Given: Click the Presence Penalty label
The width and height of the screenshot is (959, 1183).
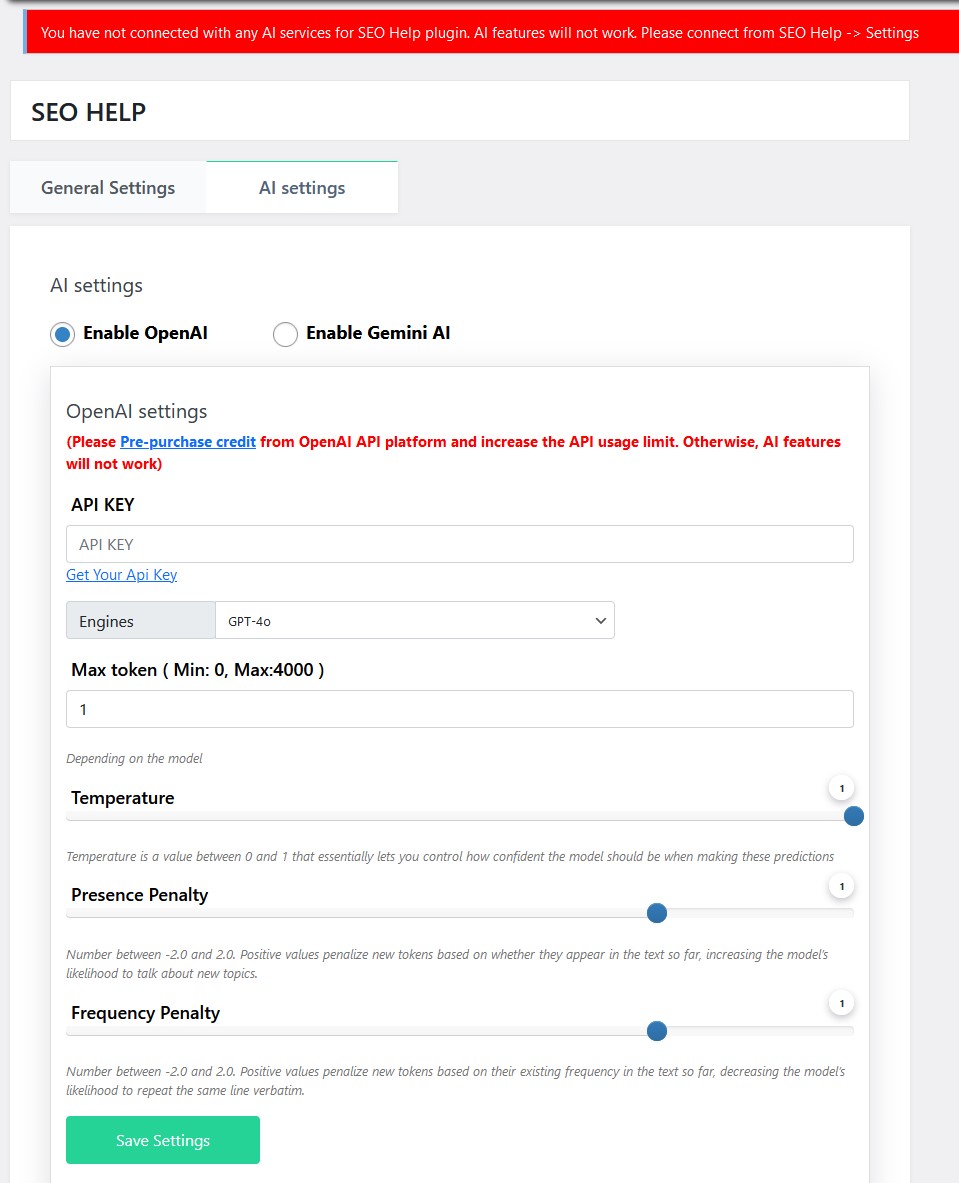Looking at the screenshot, I should 140,896.
